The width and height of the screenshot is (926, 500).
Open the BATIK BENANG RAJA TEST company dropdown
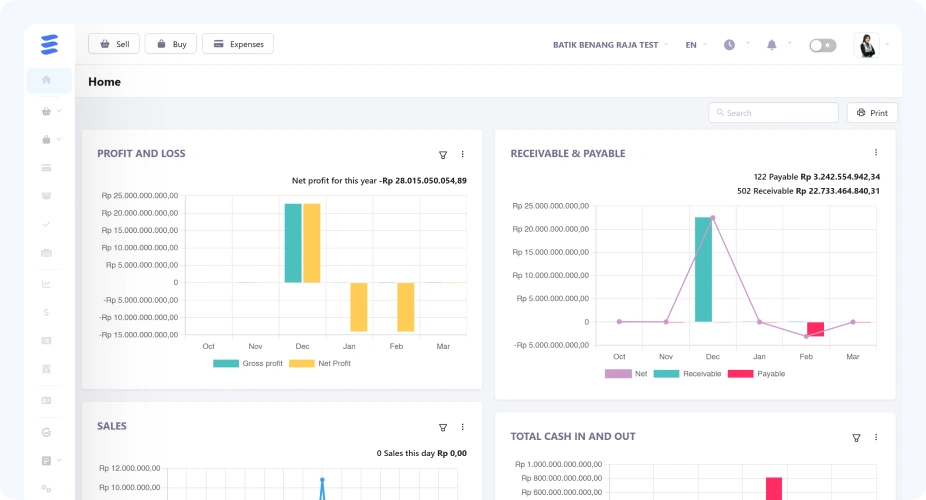coord(610,45)
